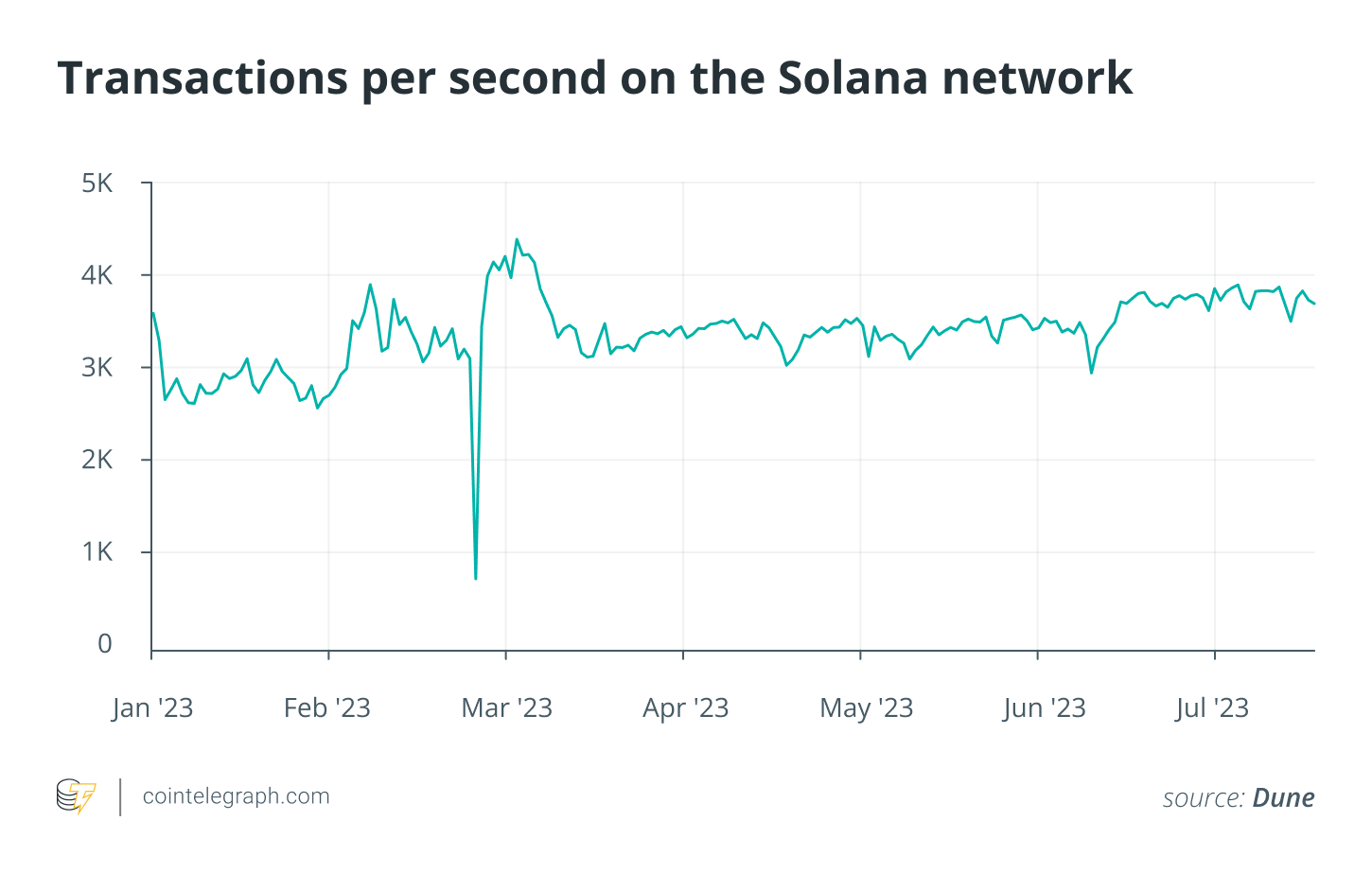Click the 0 y-axis label
This screenshot has height=873, width=1372.
click(x=105, y=644)
